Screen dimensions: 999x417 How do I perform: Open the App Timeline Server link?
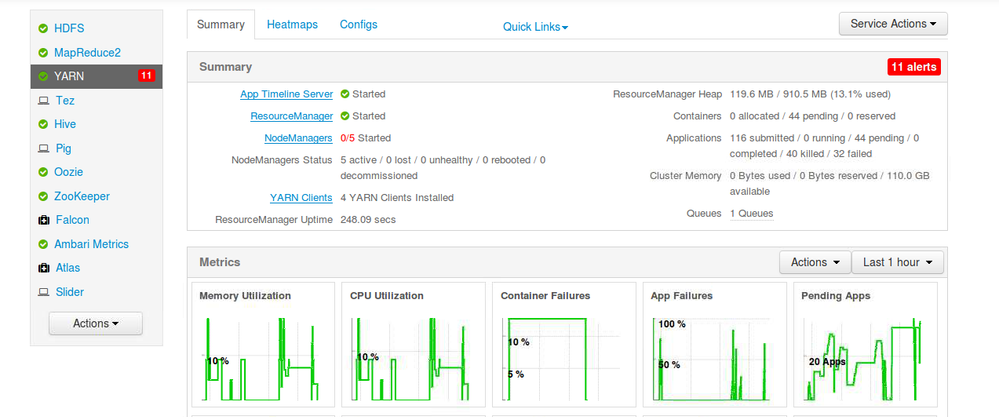(286, 94)
